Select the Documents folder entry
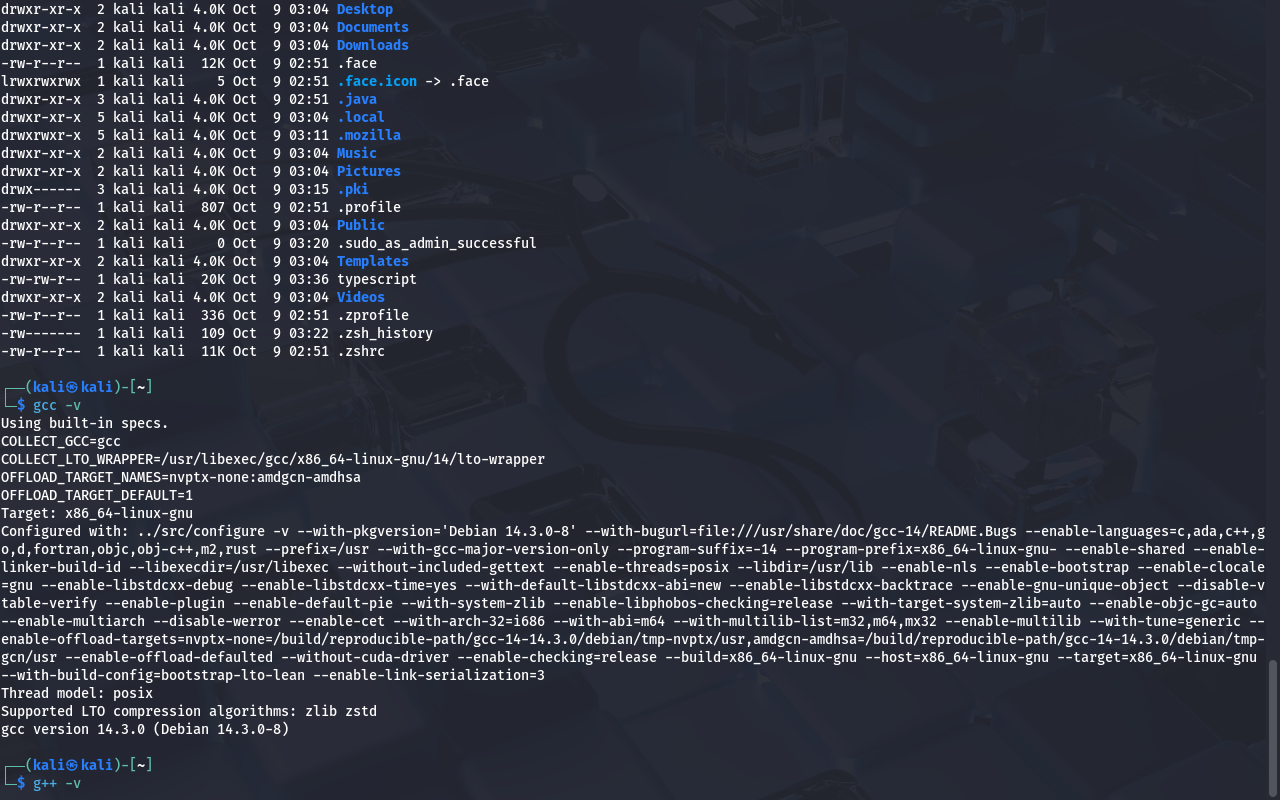Image resolution: width=1280 pixels, height=800 pixels. click(x=372, y=27)
